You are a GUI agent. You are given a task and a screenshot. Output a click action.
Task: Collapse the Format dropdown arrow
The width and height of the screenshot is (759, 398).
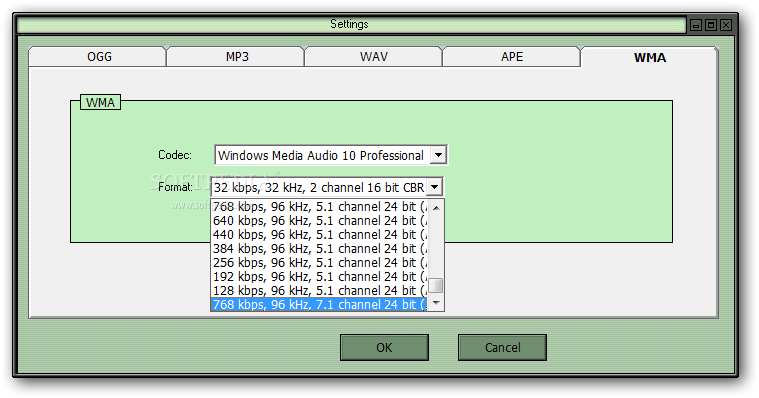(x=435, y=187)
